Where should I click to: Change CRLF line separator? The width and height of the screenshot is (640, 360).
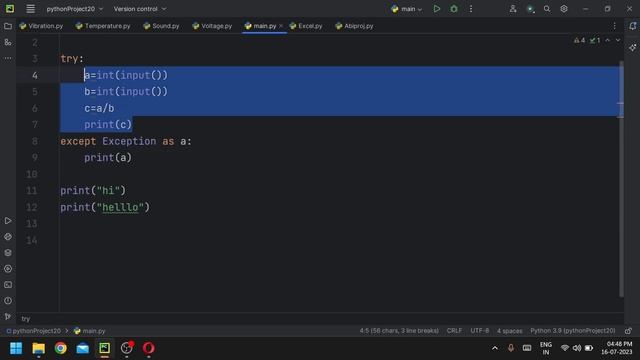454,331
